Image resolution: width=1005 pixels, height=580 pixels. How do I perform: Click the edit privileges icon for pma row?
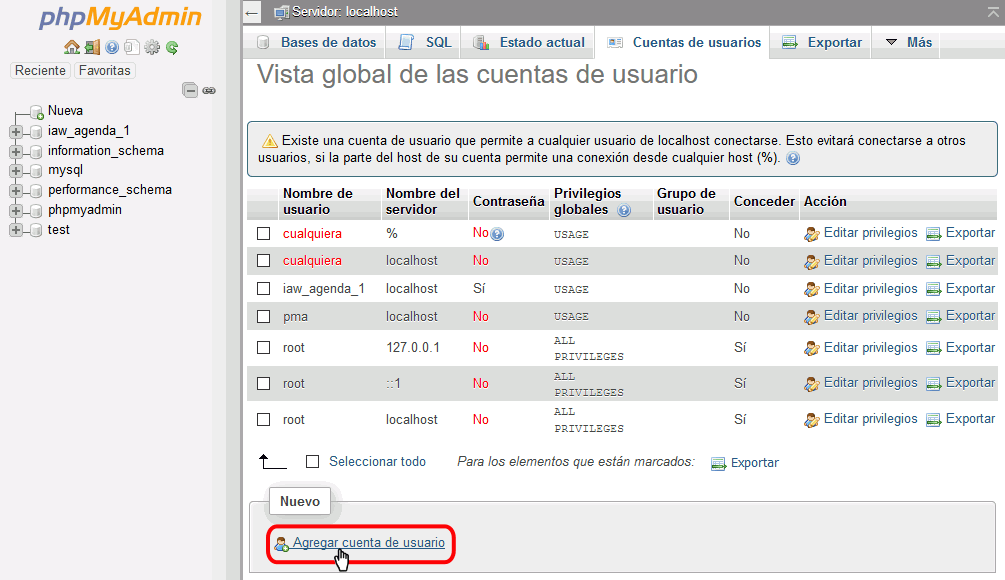[812, 317]
